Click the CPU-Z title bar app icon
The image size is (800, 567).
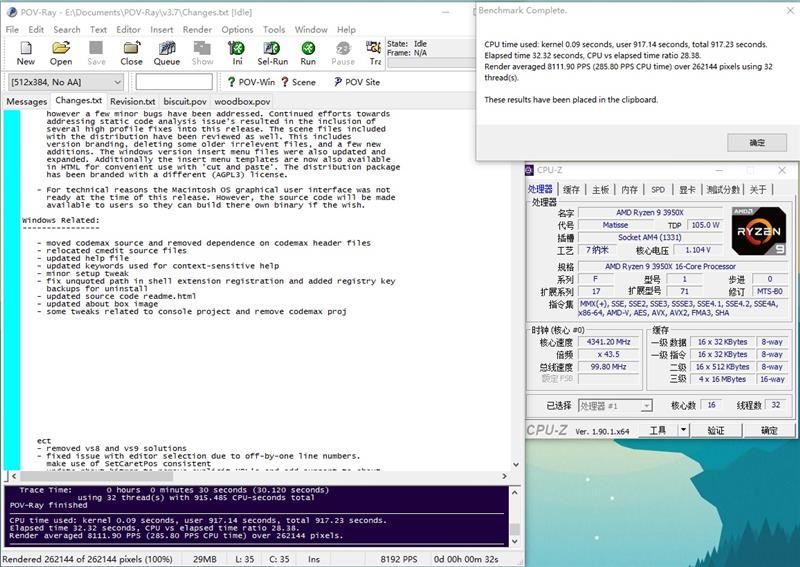pyautogui.click(x=529, y=170)
